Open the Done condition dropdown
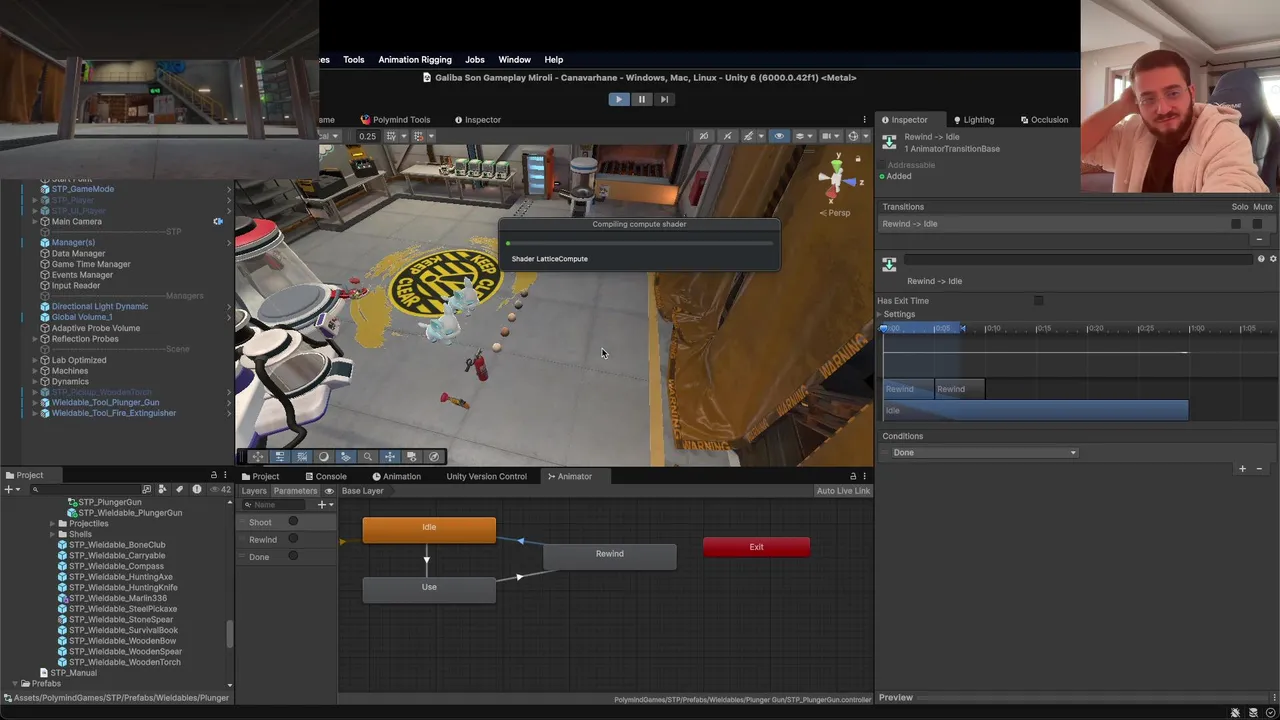 985,453
